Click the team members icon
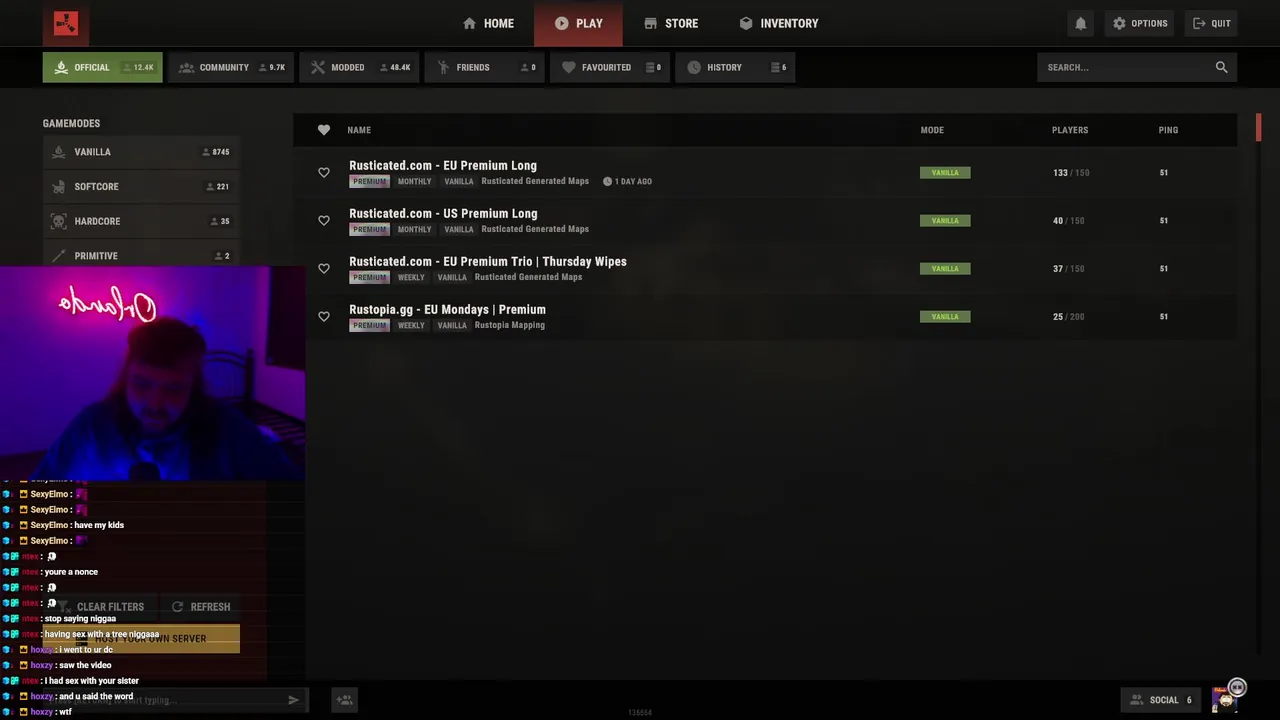Screen dimensions: 1280x720 point(344,700)
